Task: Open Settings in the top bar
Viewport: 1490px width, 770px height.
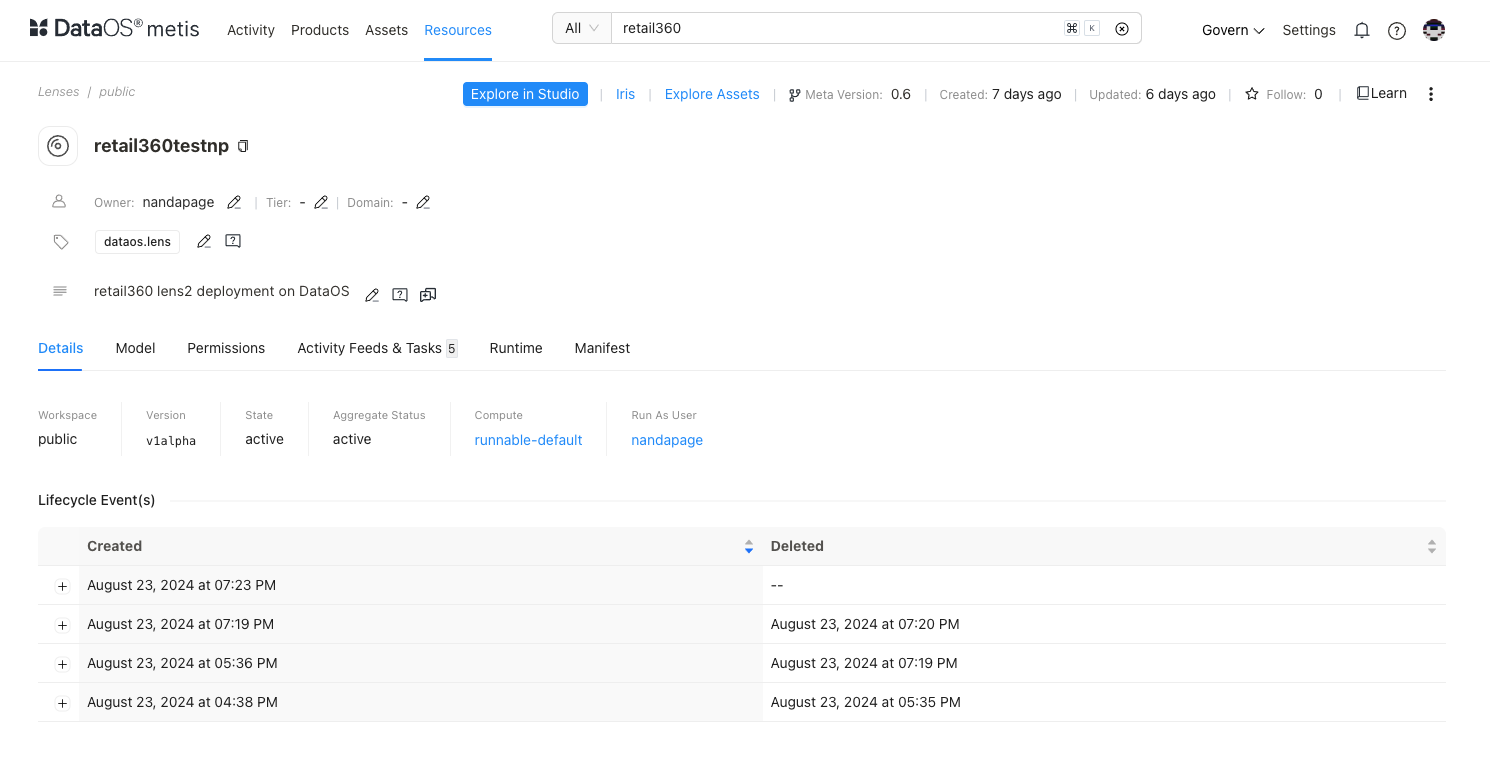Action: point(1309,30)
